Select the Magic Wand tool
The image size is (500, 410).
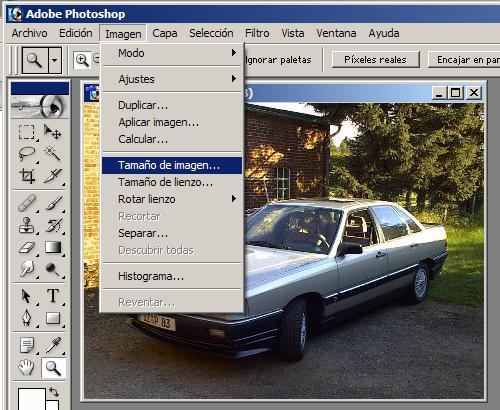coord(52,154)
